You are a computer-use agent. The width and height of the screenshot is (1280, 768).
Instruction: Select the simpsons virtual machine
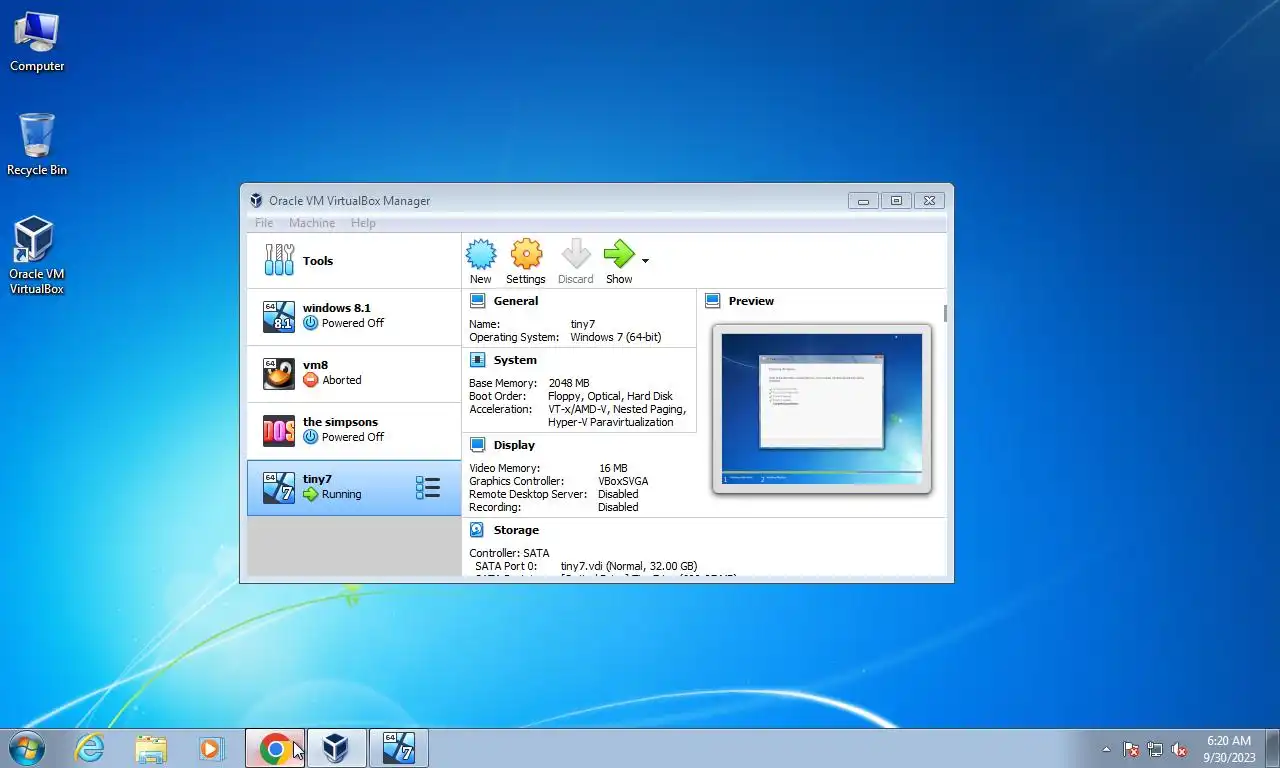pyautogui.click(x=354, y=431)
